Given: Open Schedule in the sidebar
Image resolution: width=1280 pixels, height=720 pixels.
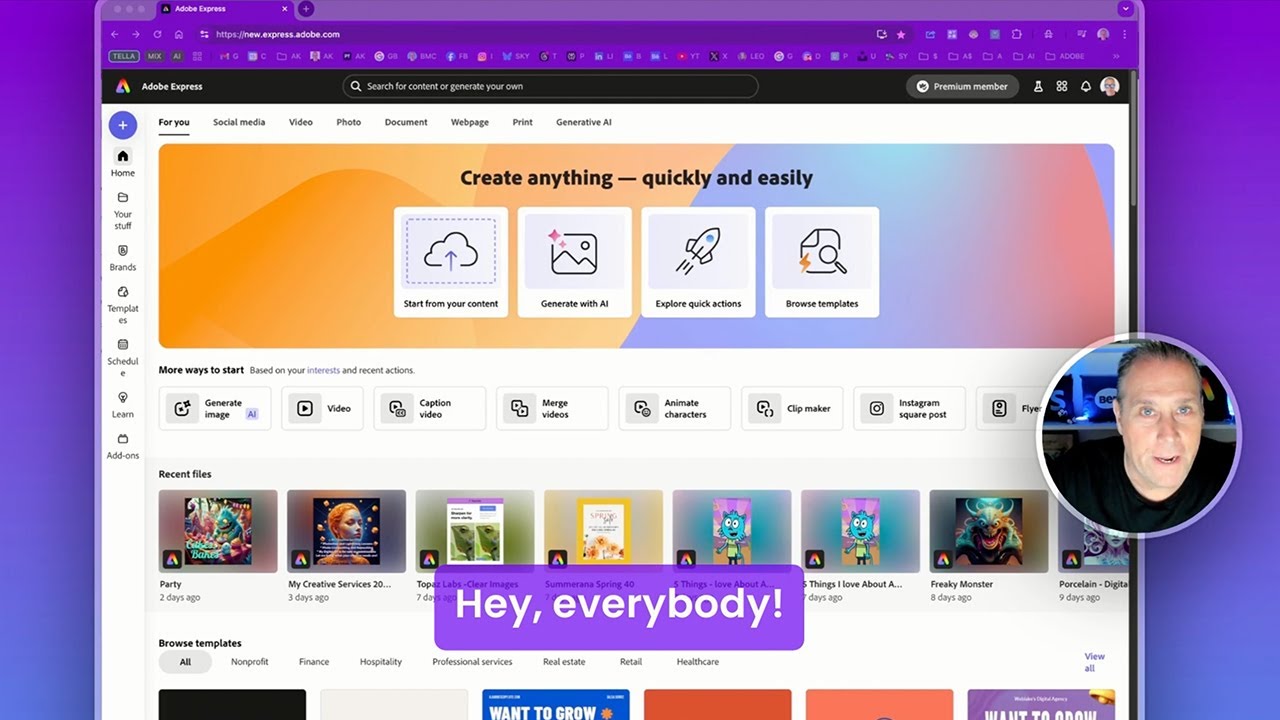Looking at the screenshot, I should click(123, 358).
